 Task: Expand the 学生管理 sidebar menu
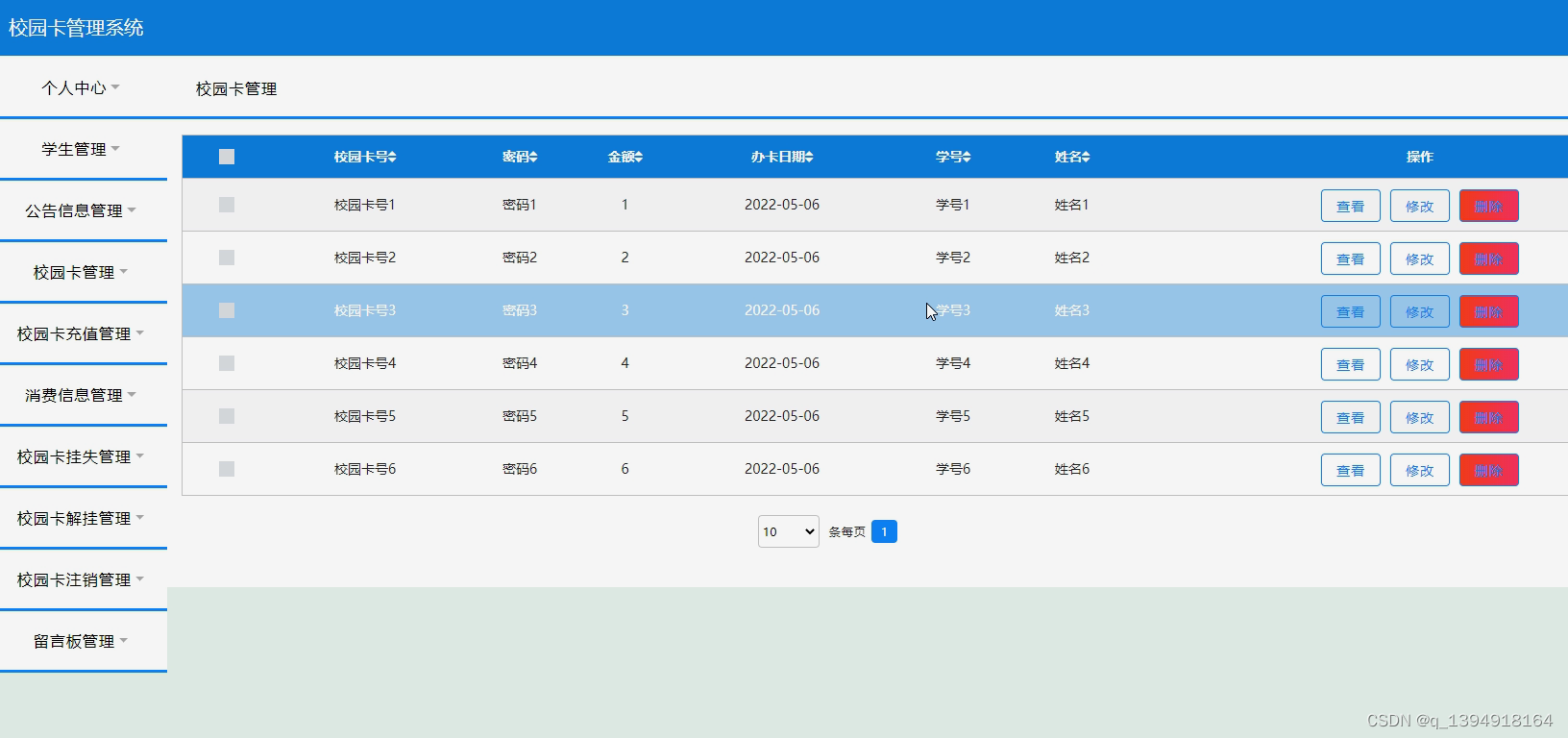[x=82, y=149]
